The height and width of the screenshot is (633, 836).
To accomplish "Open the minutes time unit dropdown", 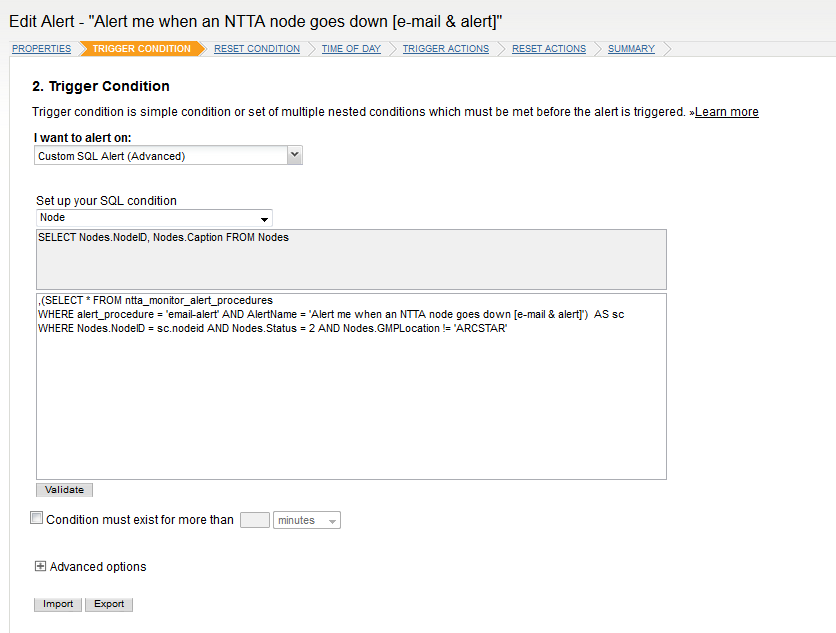I will (306, 520).
